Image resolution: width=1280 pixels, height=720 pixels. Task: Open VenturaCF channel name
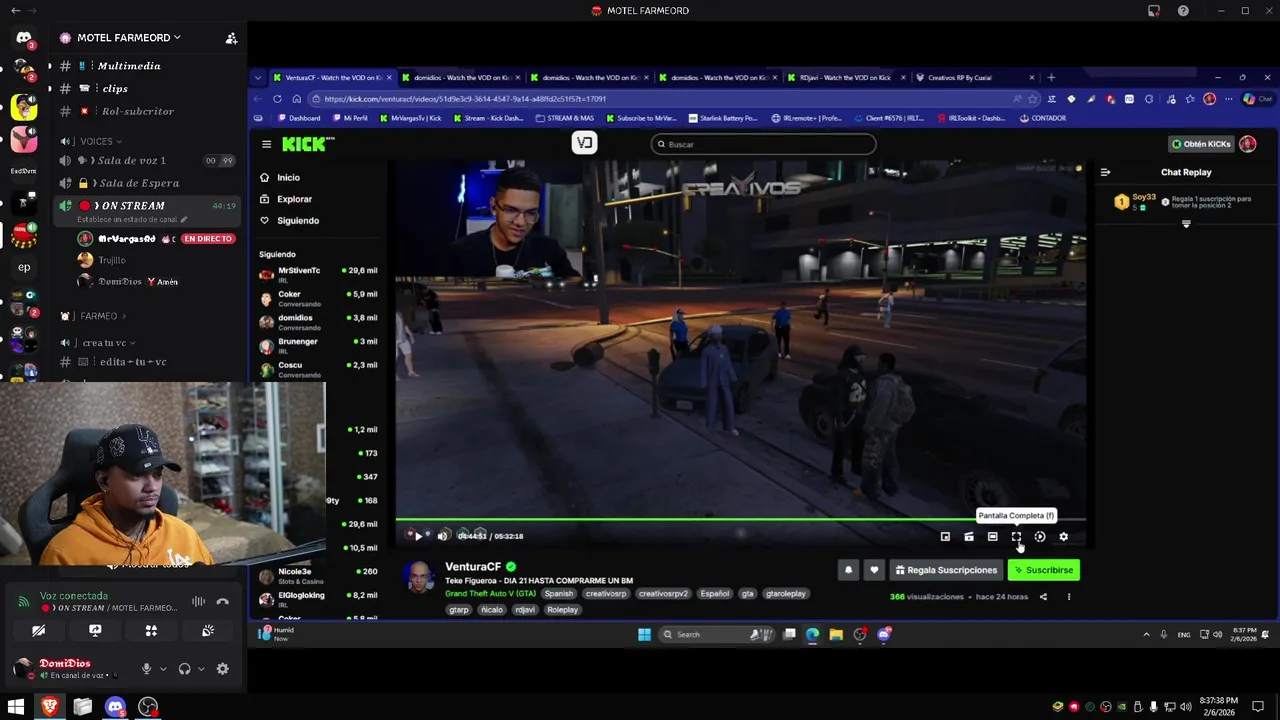(473, 567)
